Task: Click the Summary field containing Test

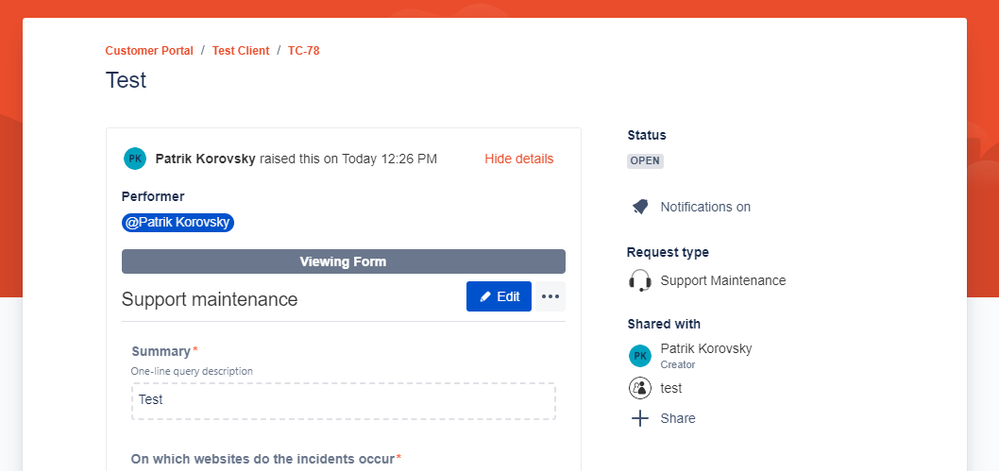Action: [343, 401]
